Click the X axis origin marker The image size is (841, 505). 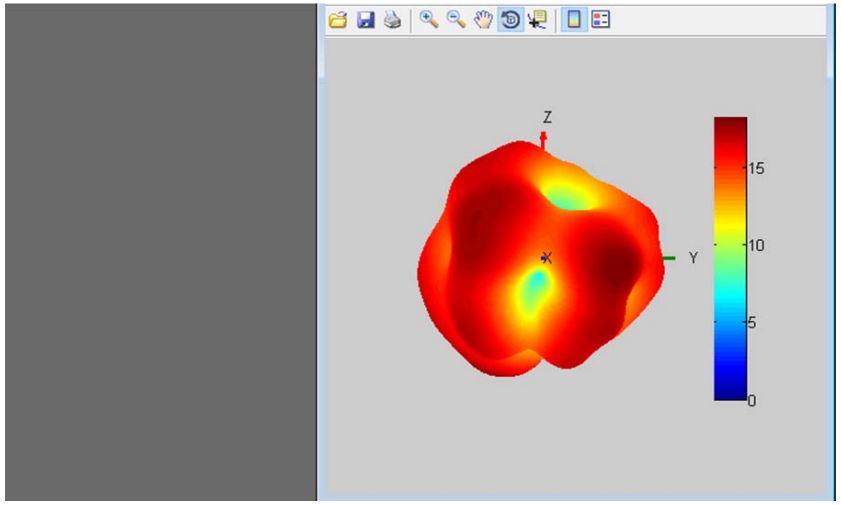tap(546, 258)
